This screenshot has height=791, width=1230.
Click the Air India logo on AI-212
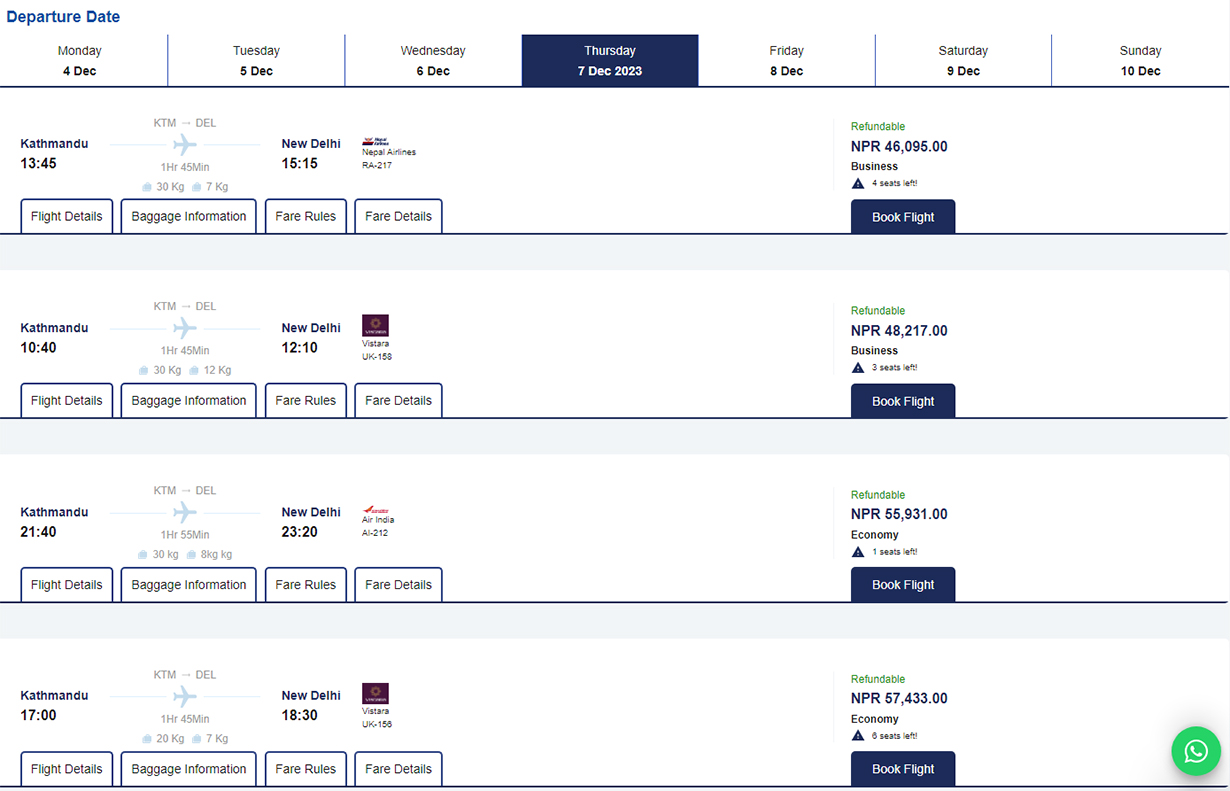tap(375, 509)
